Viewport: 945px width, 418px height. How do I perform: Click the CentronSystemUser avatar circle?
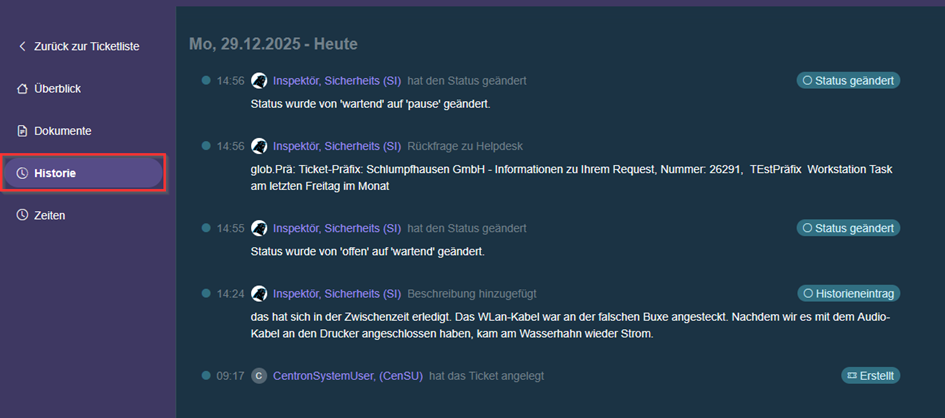pos(259,376)
